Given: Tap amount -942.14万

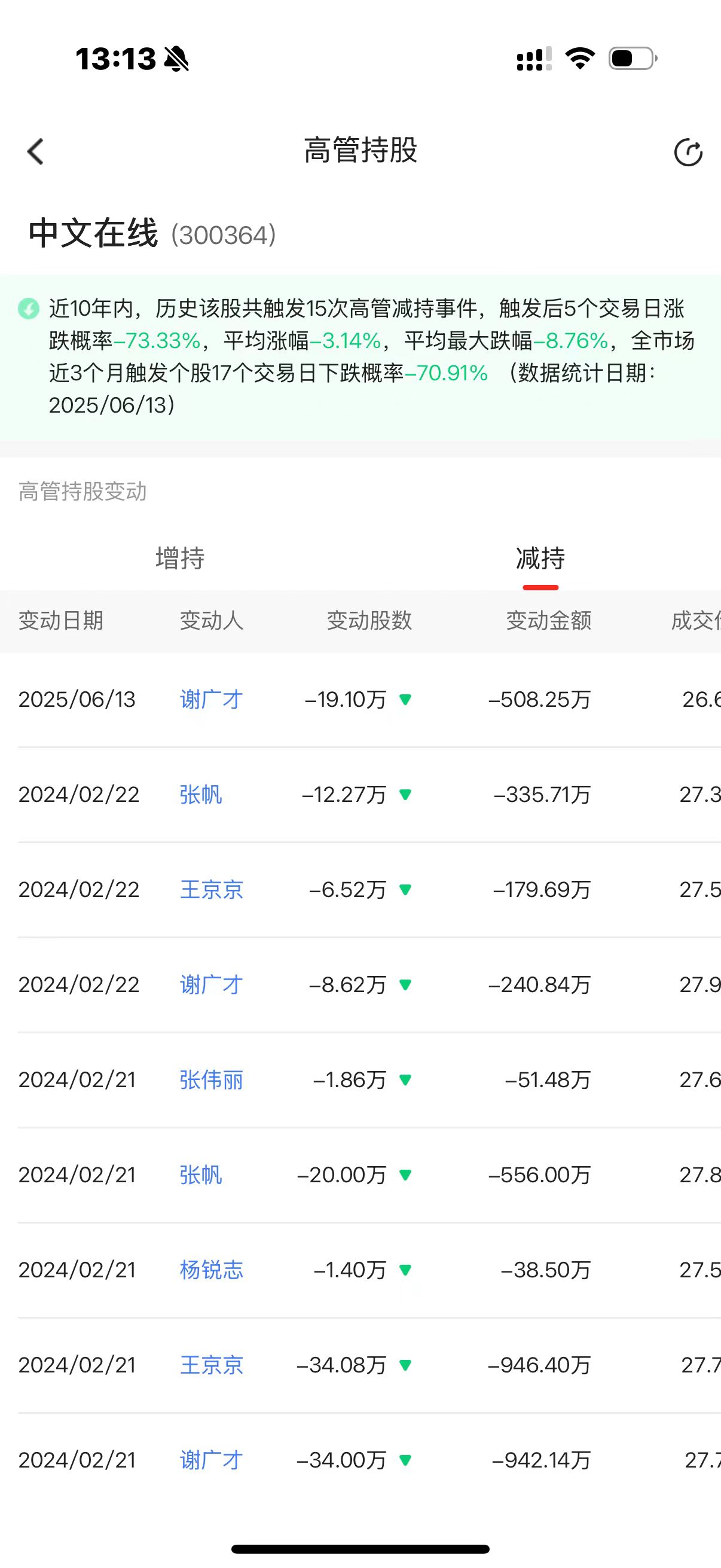Looking at the screenshot, I should [x=542, y=1460].
